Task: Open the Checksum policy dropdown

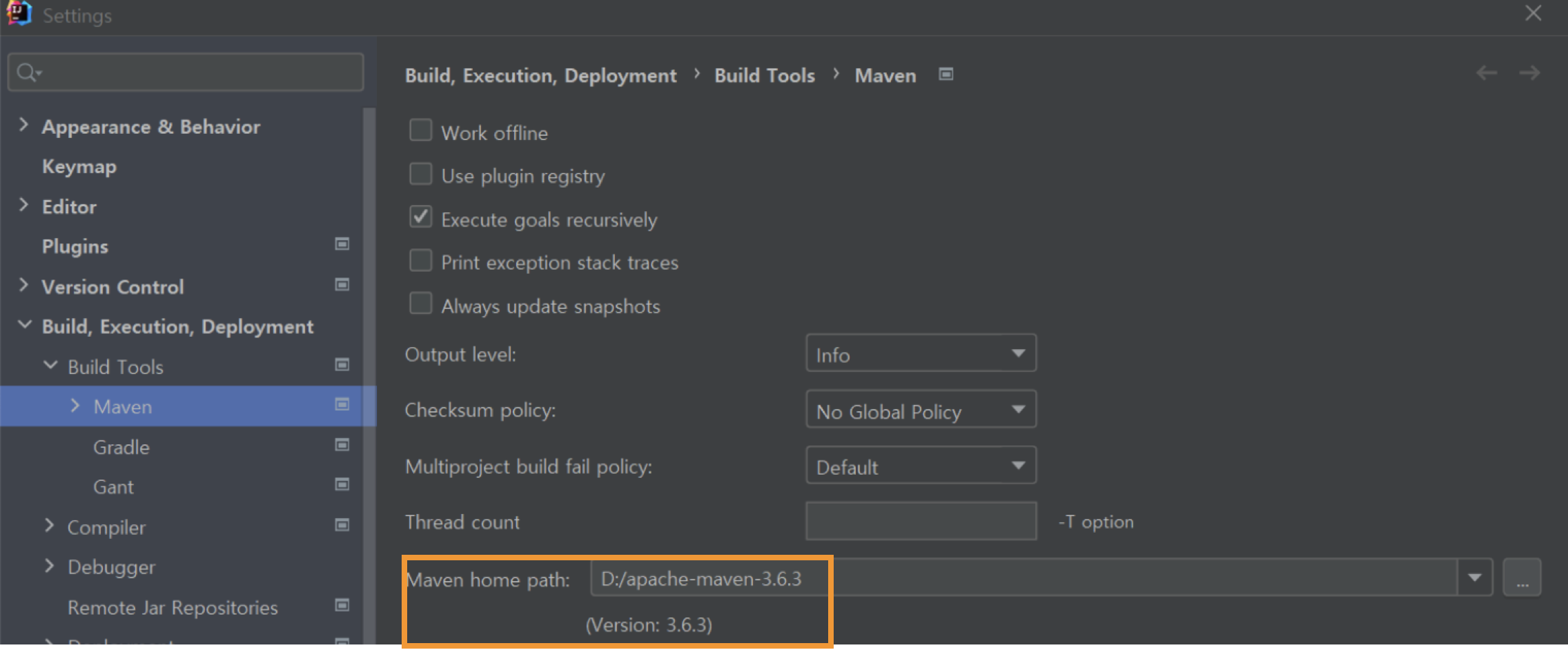Action: pyautogui.click(x=921, y=409)
